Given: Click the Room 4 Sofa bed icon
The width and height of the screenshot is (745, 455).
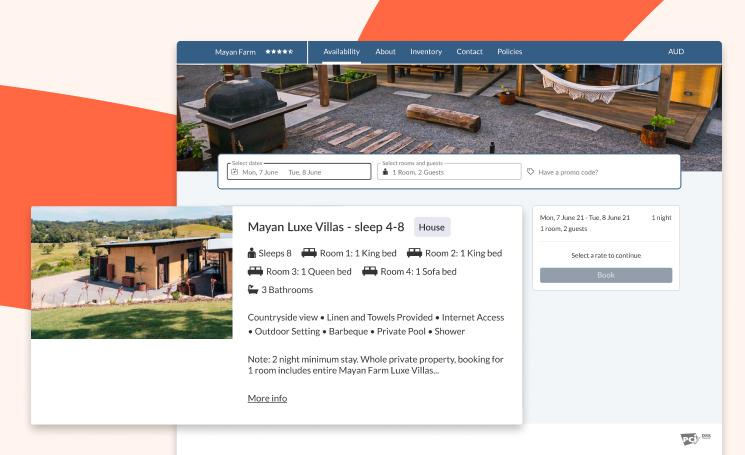Looking at the screenshot, I should point(370,271).
